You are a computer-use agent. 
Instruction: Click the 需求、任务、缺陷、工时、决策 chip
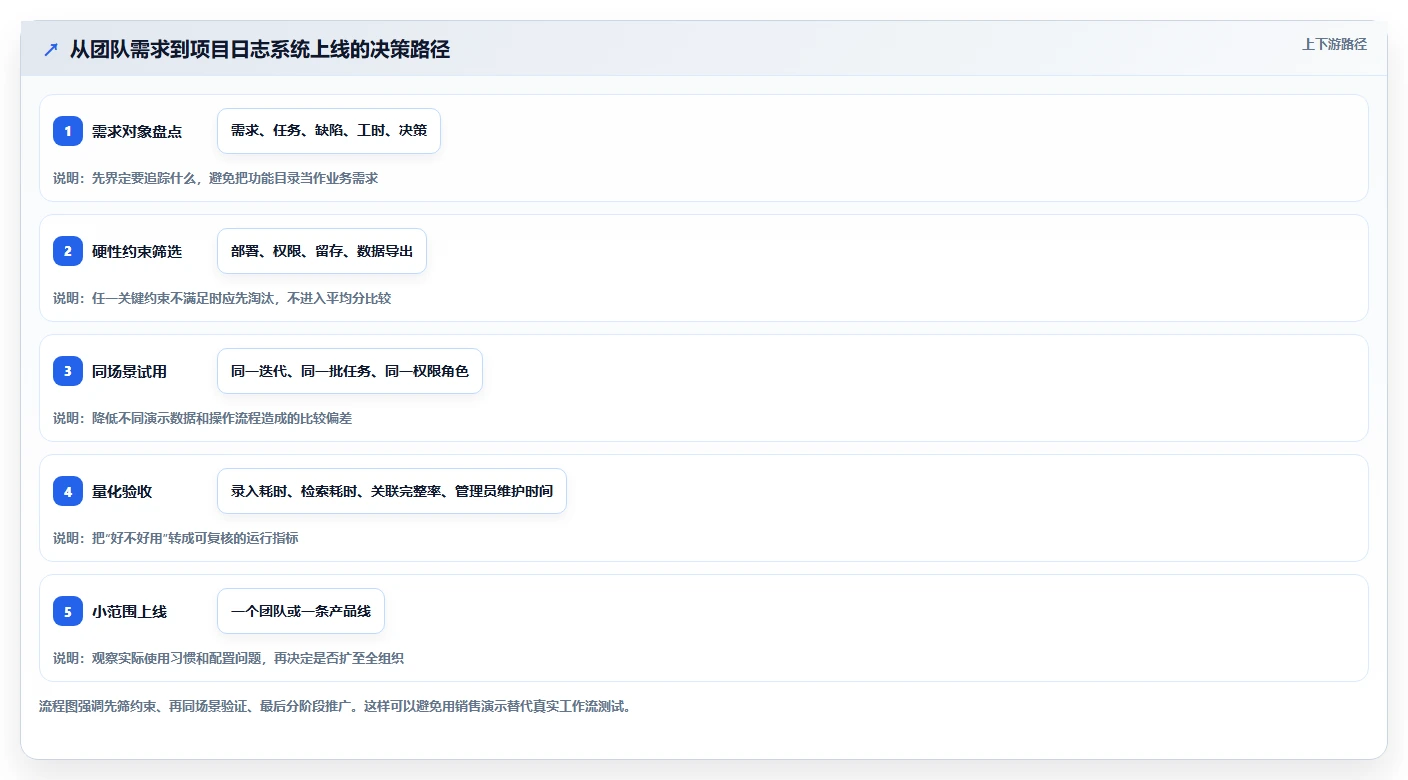pyautogui.click(x=329, y=131)
